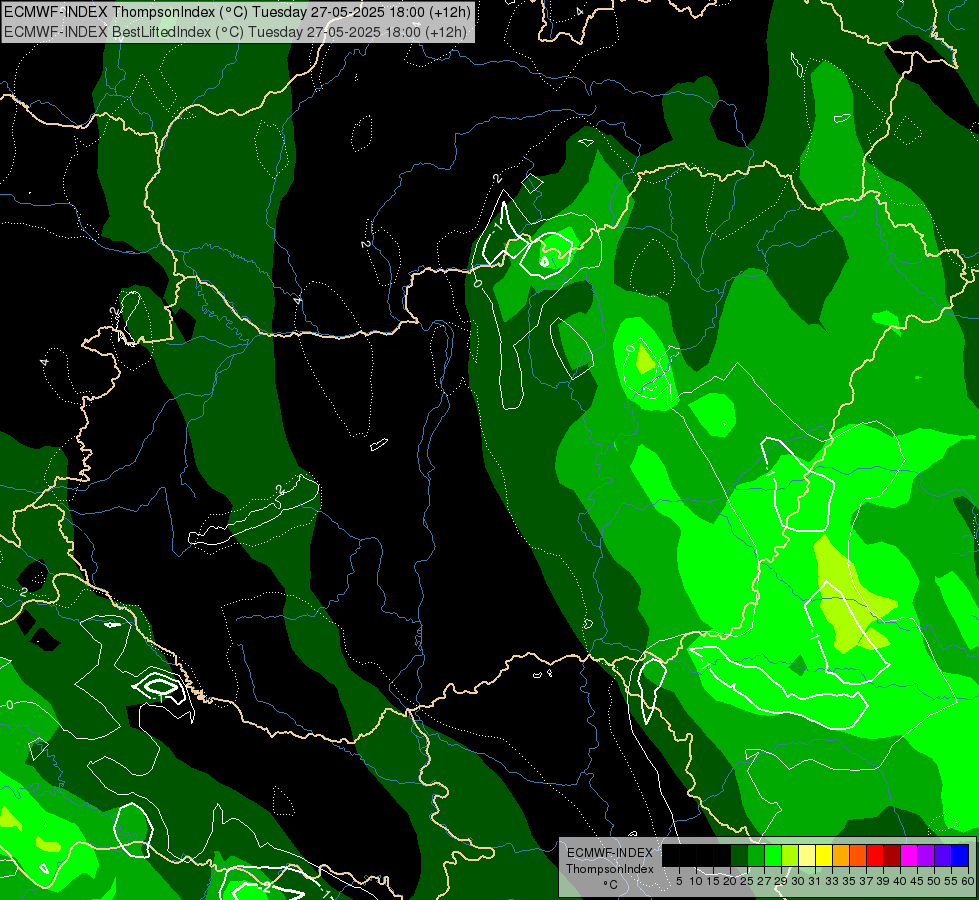Image resolution: width=979 pixels, height=900 pixels.
Task: Click the '40' tick label on the legend
Action: (900, 881)
